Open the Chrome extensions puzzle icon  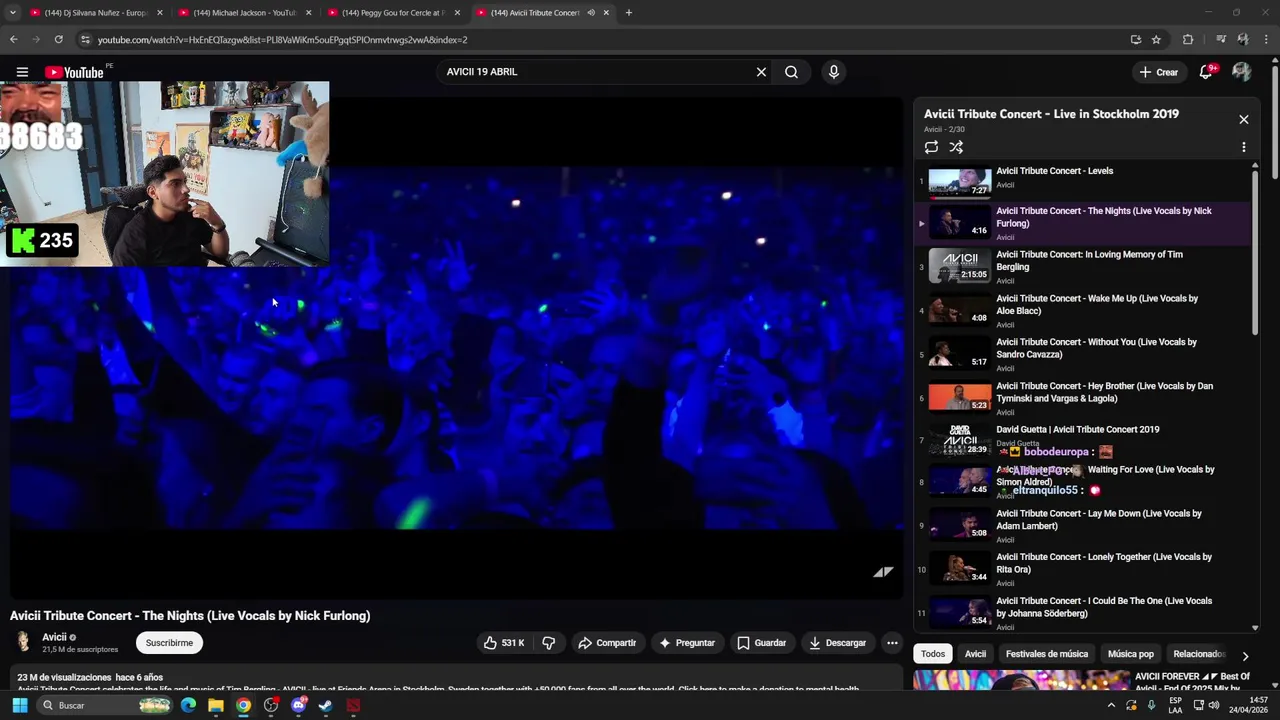pyautogui.click(x=1188, y=40)
